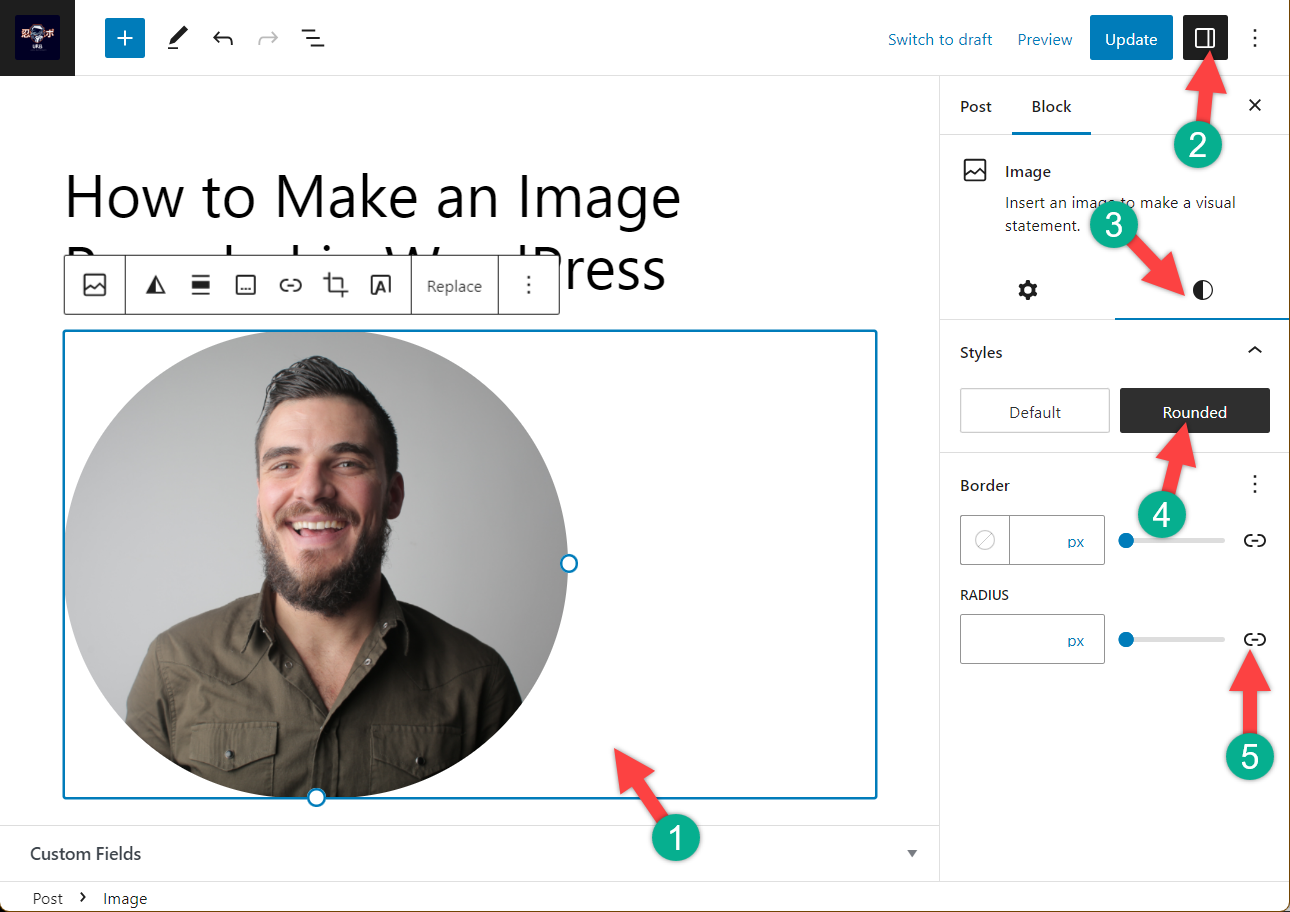This screenshot has height=912, width=1290.
Task: Click the block inserter plus button
Action: 125,38
